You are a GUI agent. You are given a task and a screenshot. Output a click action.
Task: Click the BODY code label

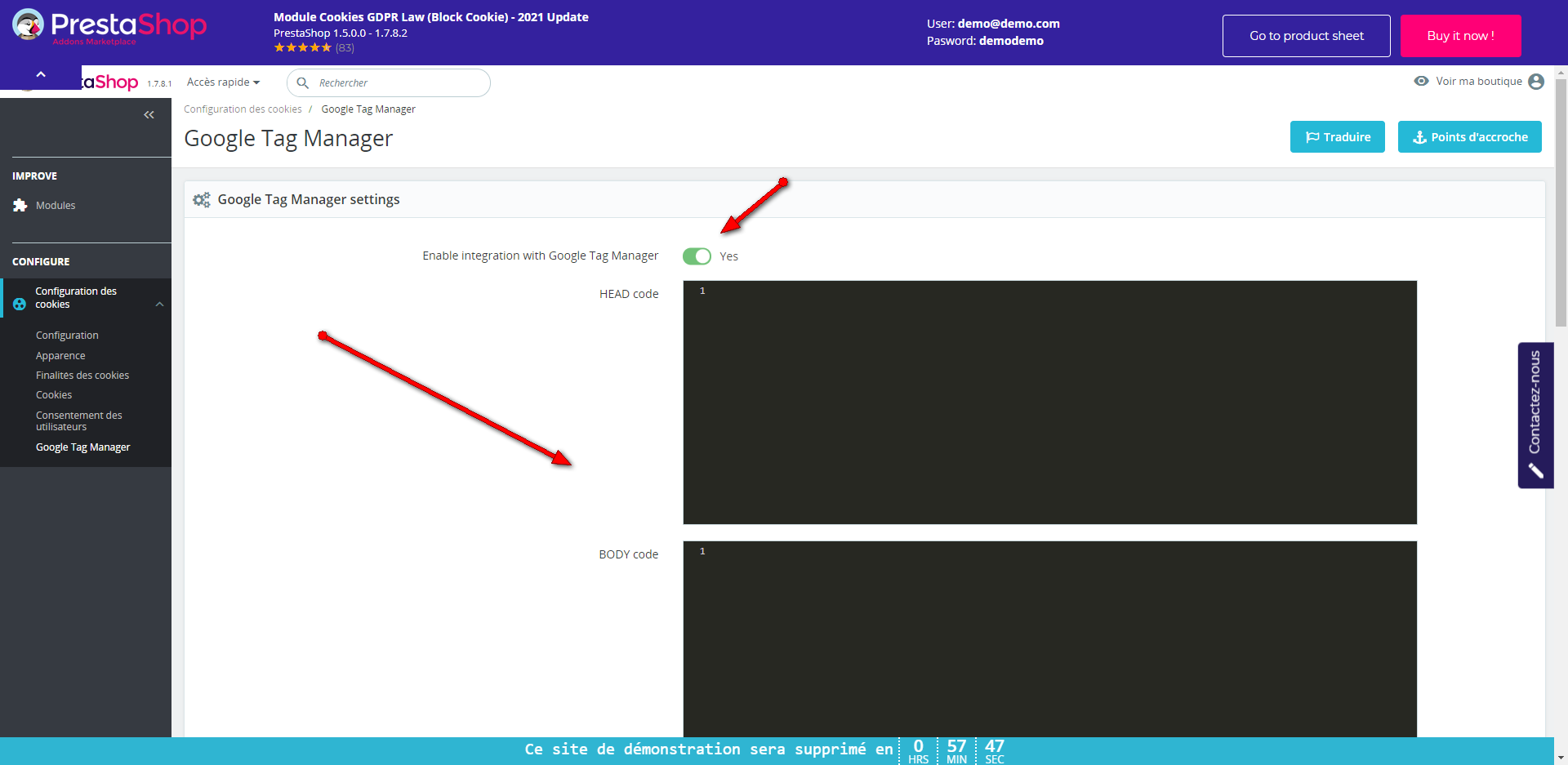(x=629, y=554)
